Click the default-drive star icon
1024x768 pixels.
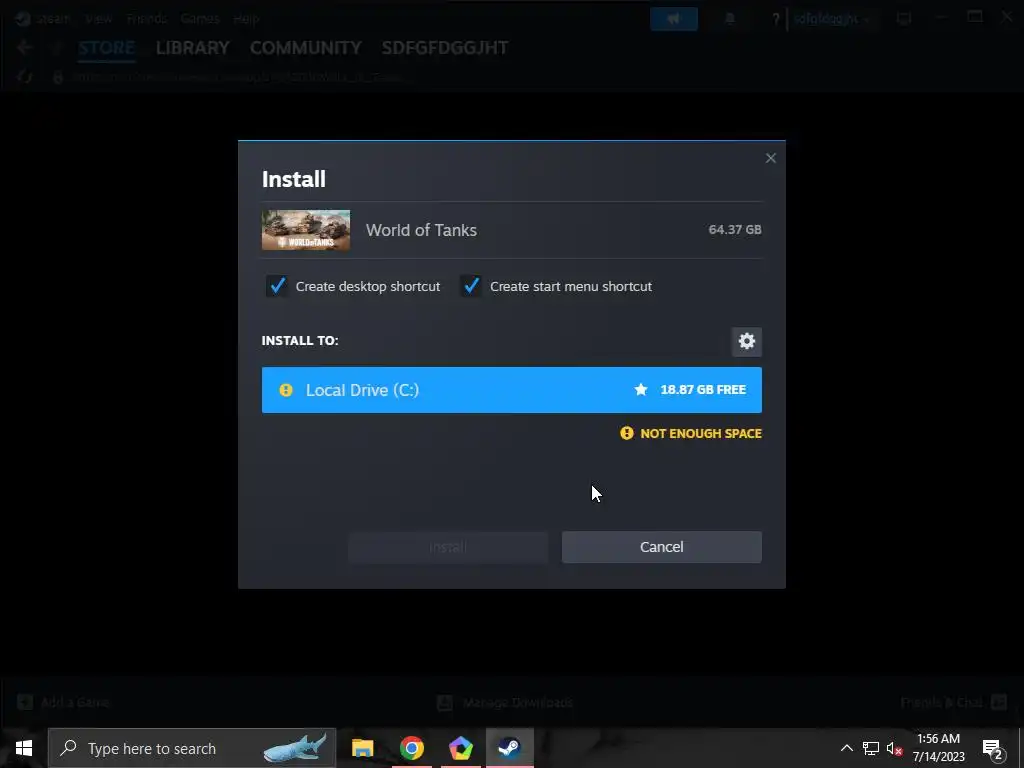[641, 389]
